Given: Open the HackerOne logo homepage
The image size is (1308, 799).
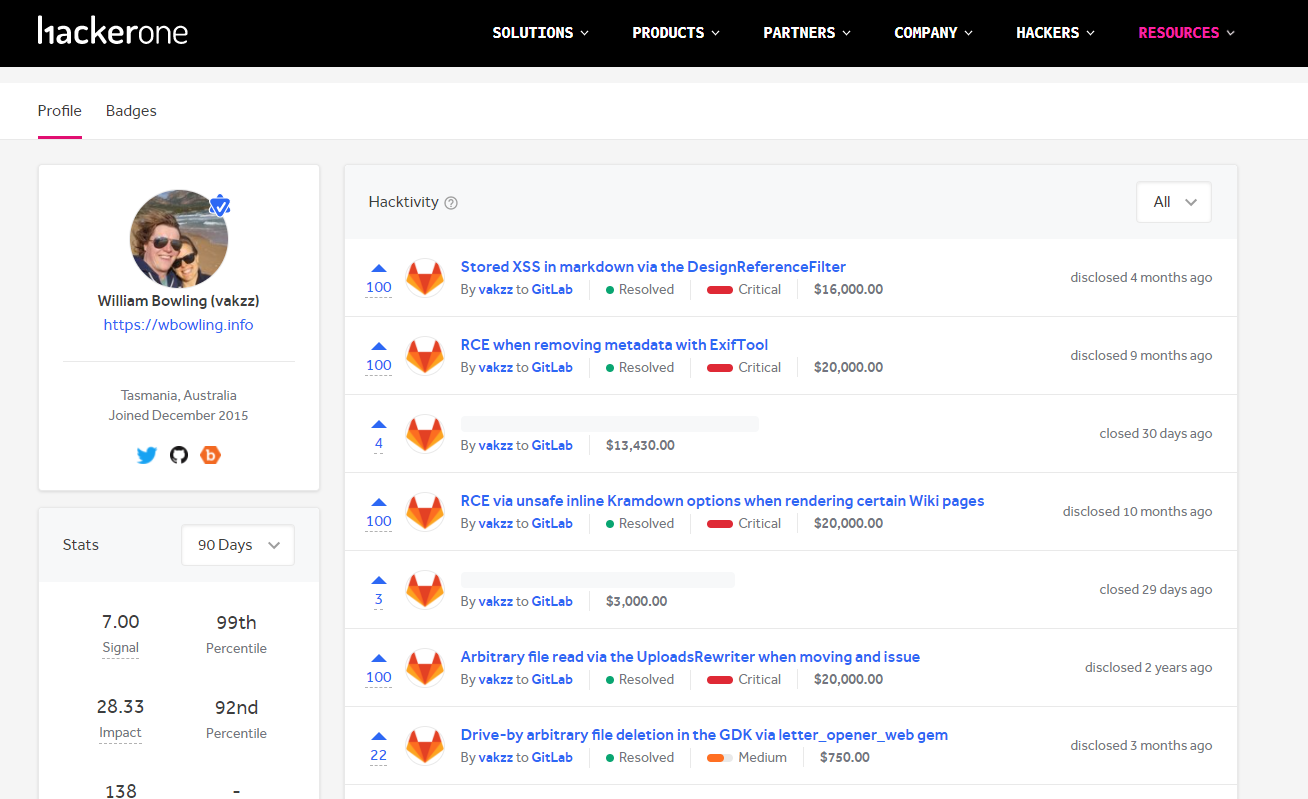Looking at the screenshot, I should click(x=112, y=30).
